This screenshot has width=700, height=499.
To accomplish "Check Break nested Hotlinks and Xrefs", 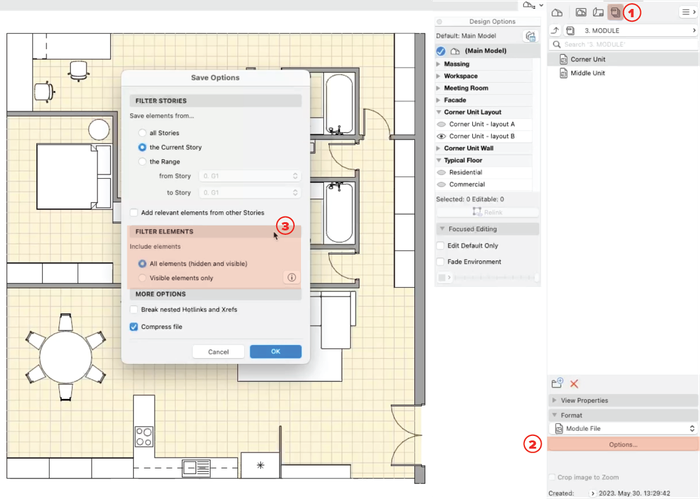I will point(133,309).
